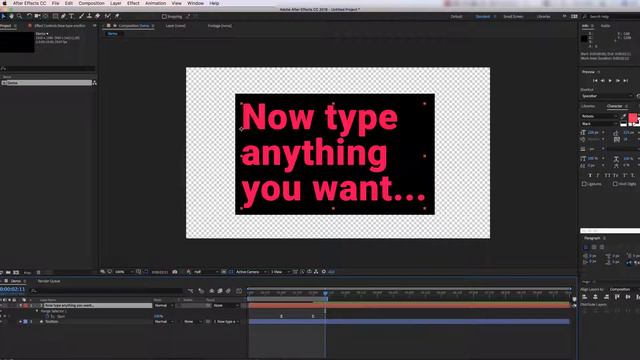Open the Animation menu
This screenshot has width=640, height=360.
[156, 3]
